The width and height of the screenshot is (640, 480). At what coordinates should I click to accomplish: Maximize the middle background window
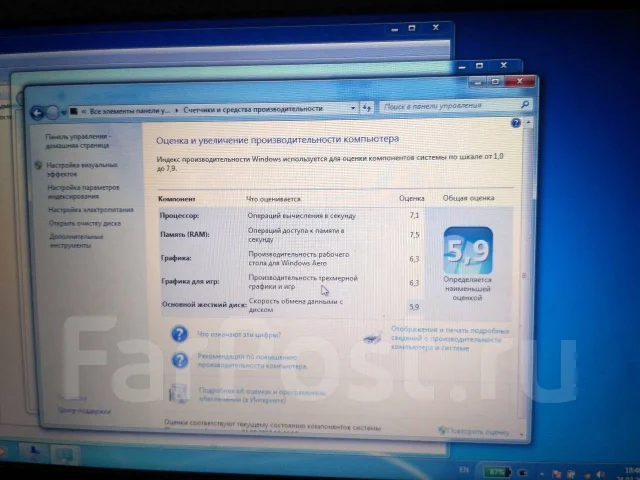pyautogui.click(x=480, y=66)
